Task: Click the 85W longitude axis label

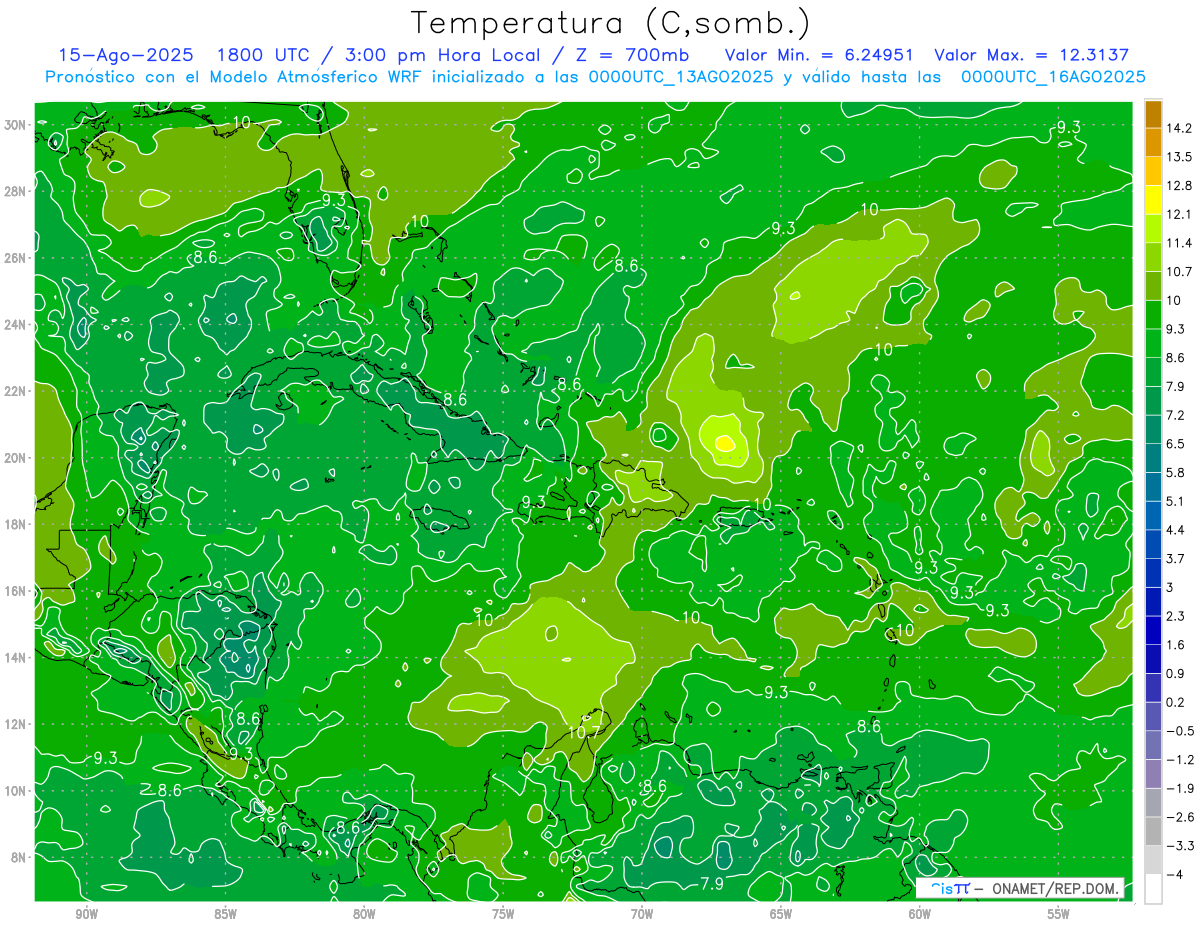Action: [x=225, y=915]
